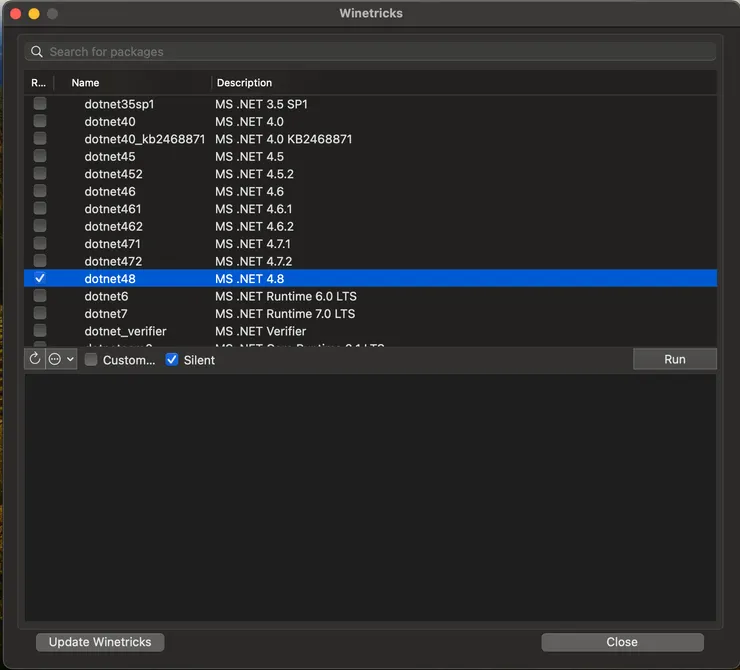Sort by the Name column header
This screenshot has width=740, height=670.
pos(85,83)
